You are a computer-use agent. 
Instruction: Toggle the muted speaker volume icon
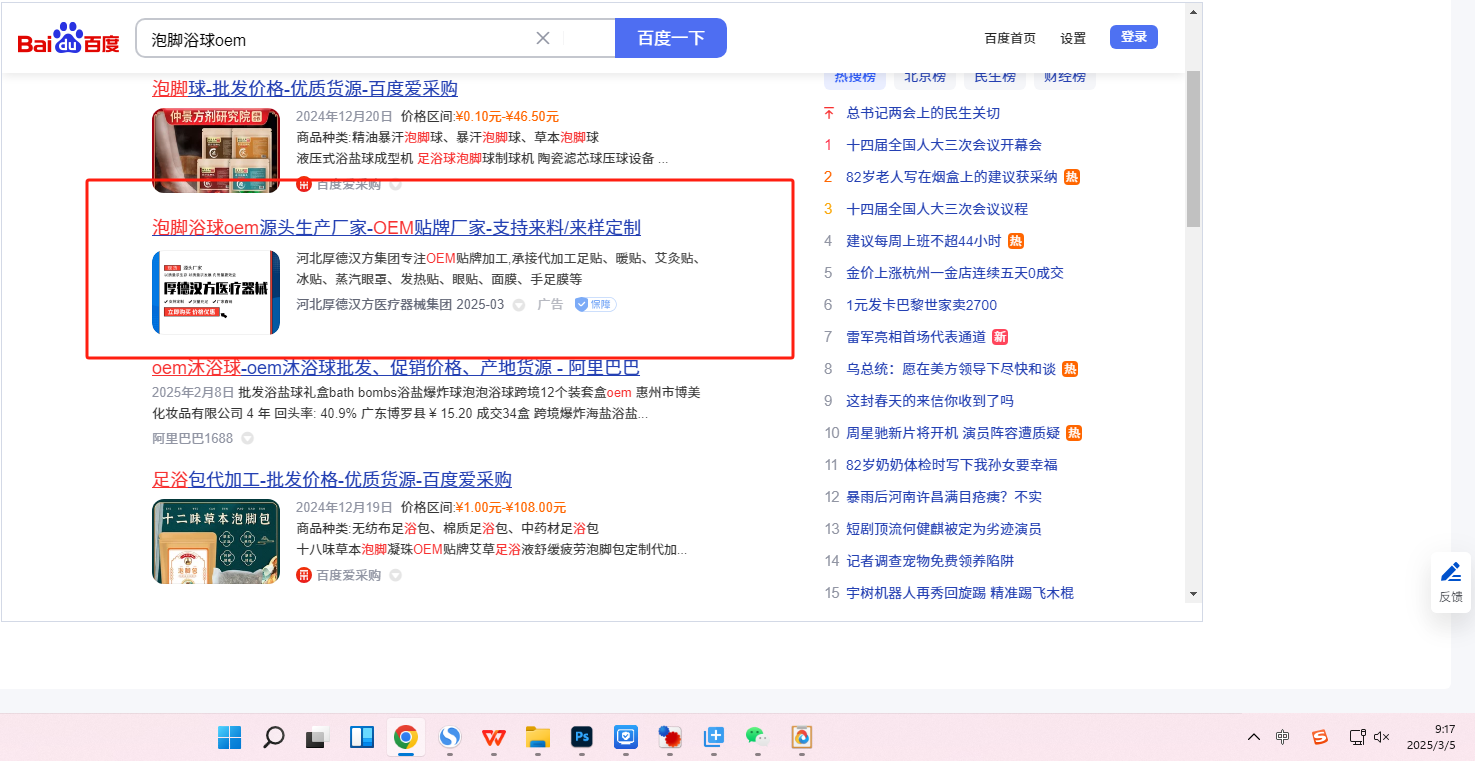(x=1382, y=738)
